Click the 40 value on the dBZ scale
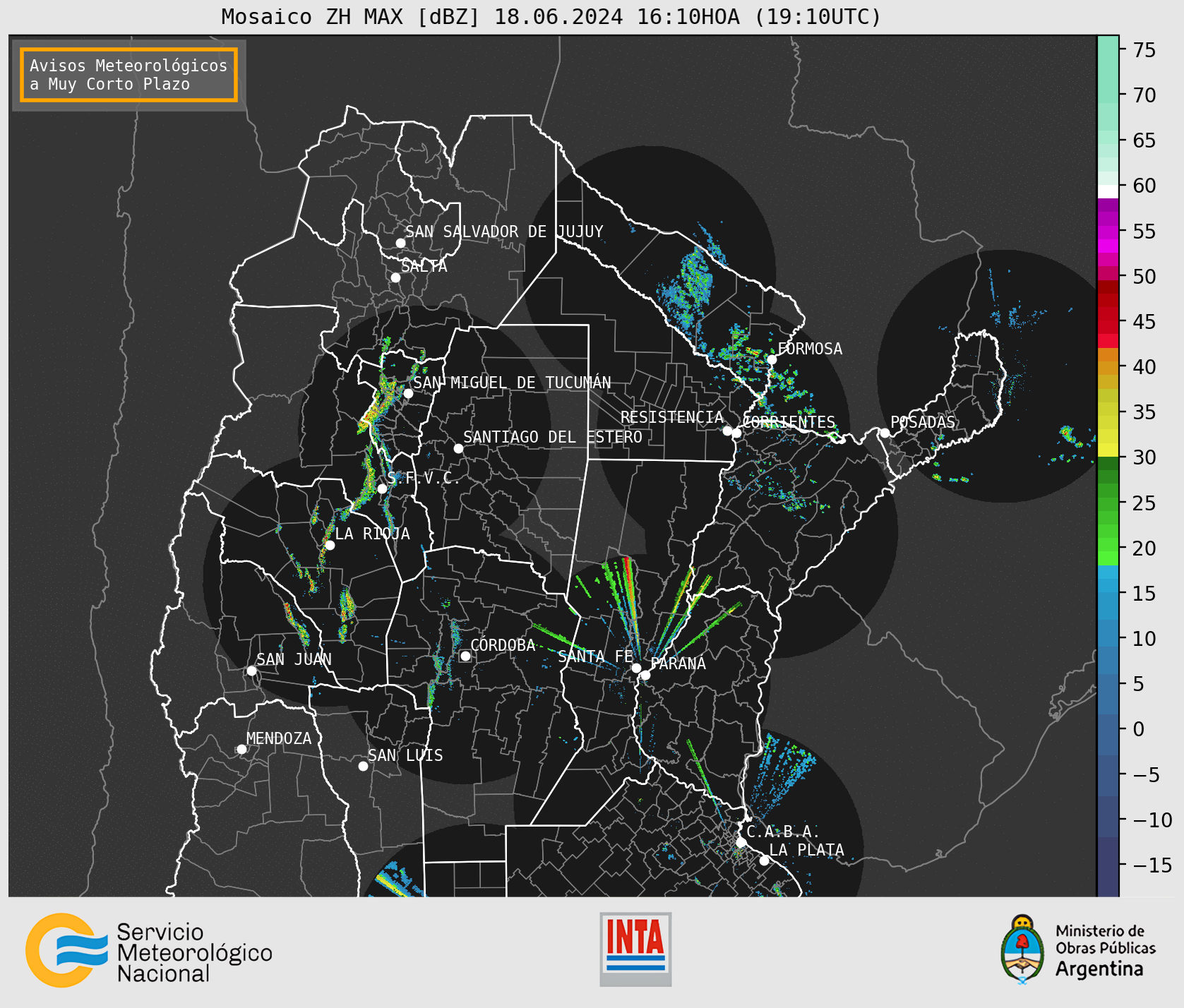The image size is (1184, 1008). (1144, 367)
